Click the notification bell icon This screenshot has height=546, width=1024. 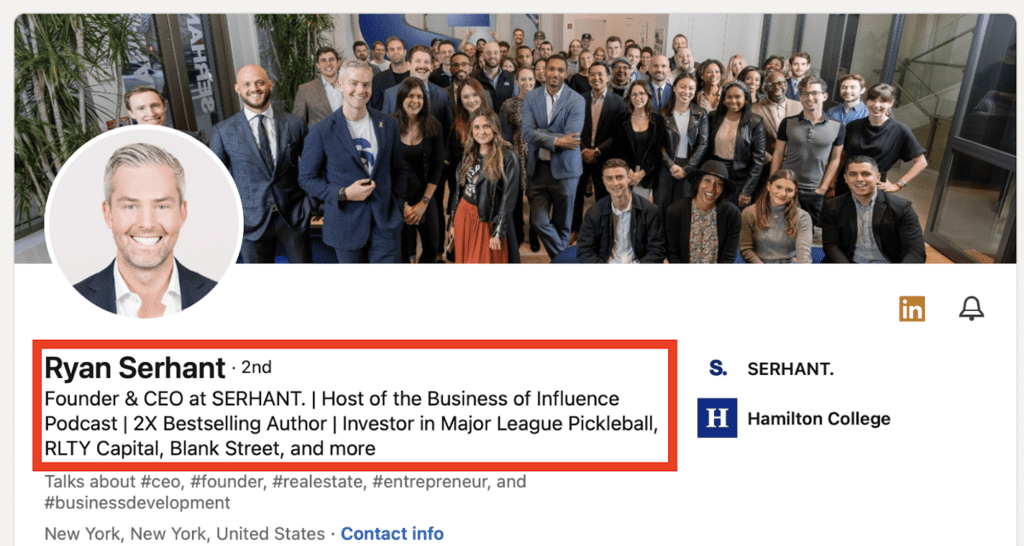click(x=971, y=310)
